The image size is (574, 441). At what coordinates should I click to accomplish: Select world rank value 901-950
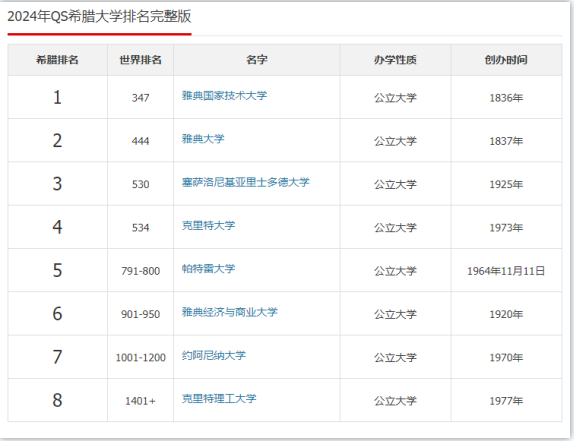click(141, 314)
